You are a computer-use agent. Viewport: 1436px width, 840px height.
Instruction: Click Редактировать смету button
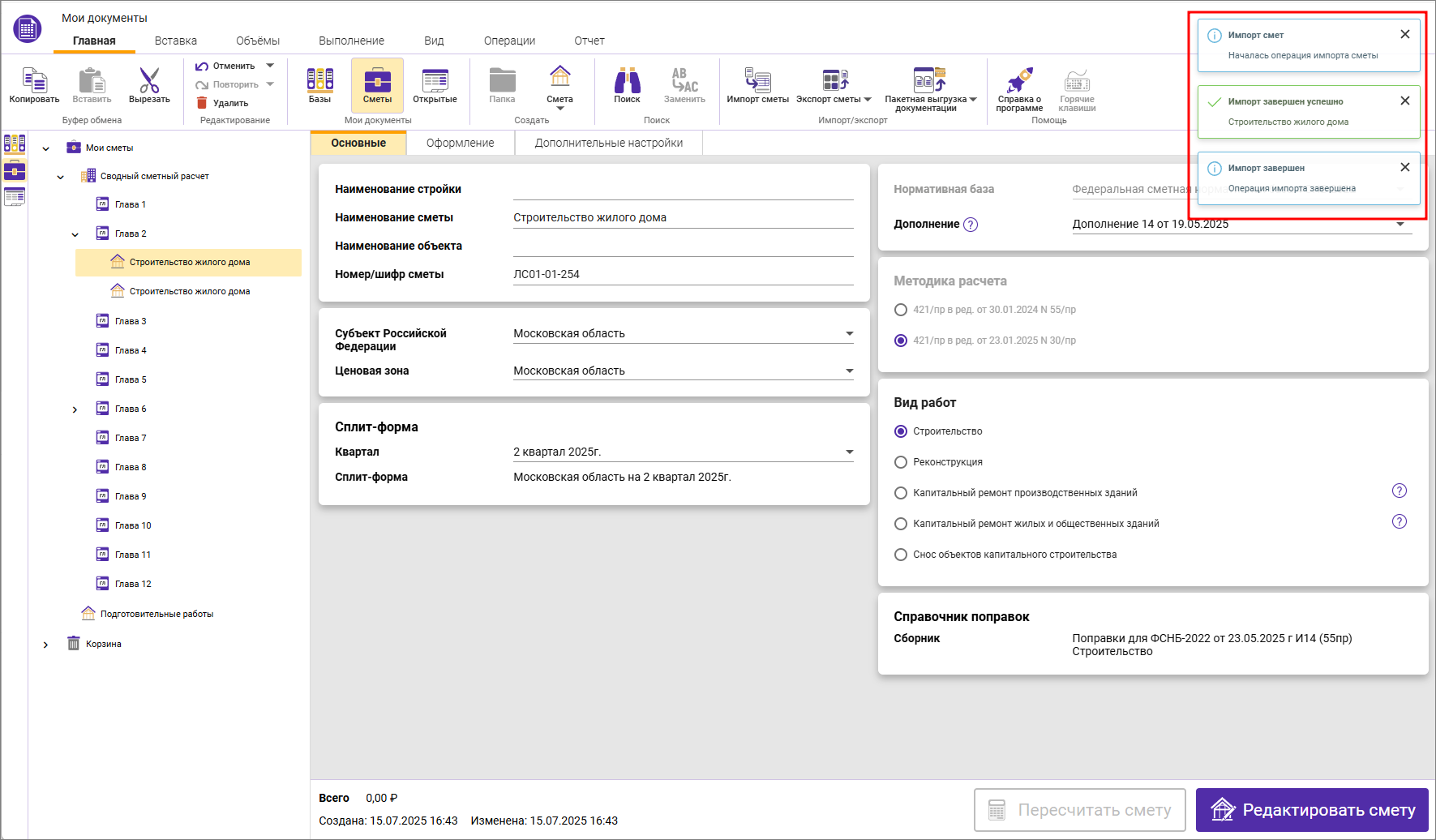1312,810
